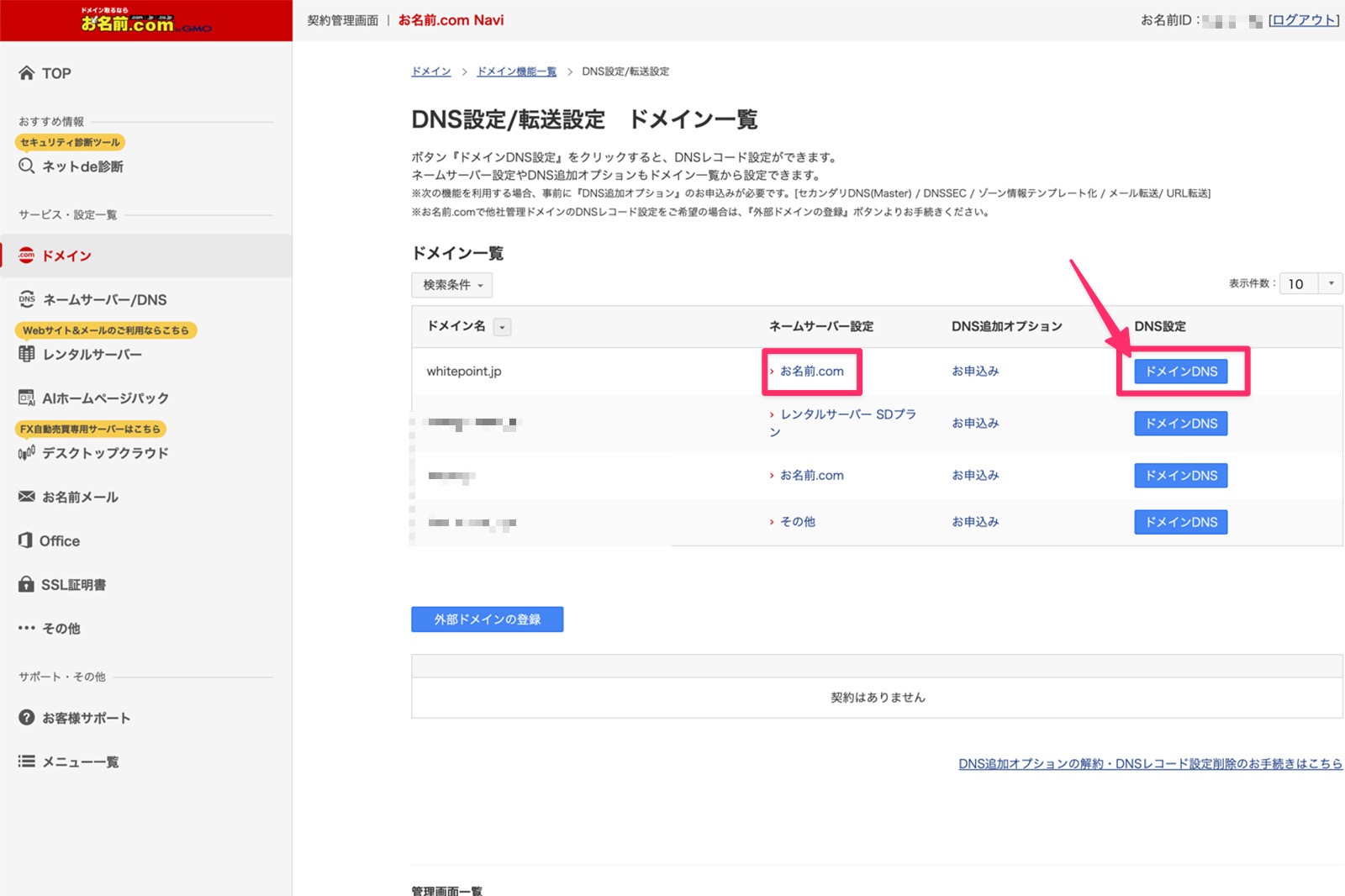Click the TOP home icon in sidebar
Screen dimensions: 1345x896
pyautogui.click(x=27, y=73)
